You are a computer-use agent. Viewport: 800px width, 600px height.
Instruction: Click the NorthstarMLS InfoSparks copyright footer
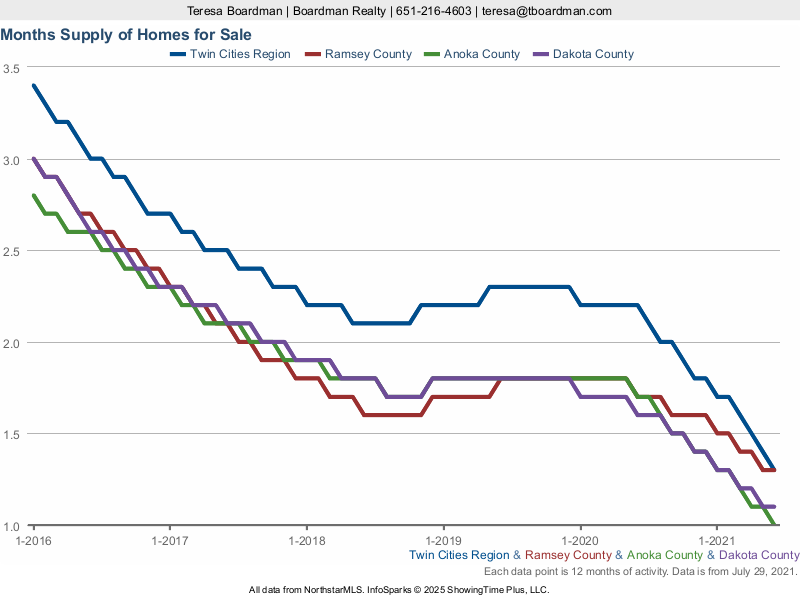pyautogui.click(x=399, y=590)
